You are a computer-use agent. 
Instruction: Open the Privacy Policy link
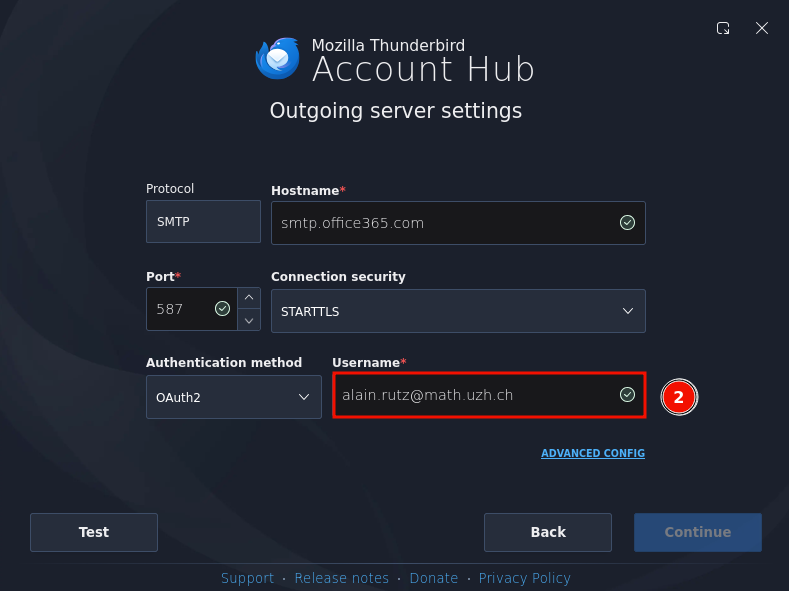pyautogui.click(x=524, y=578)
